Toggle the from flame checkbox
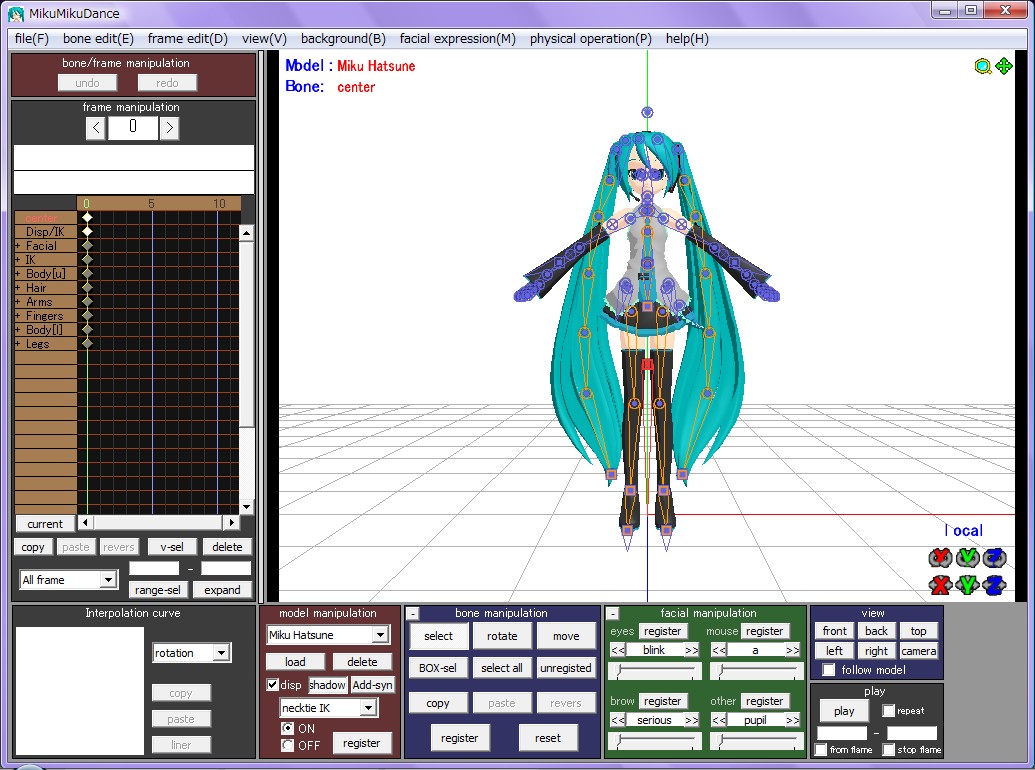Image resolution: width=1035 pixels, height=770 pixels. coord(820,750)
